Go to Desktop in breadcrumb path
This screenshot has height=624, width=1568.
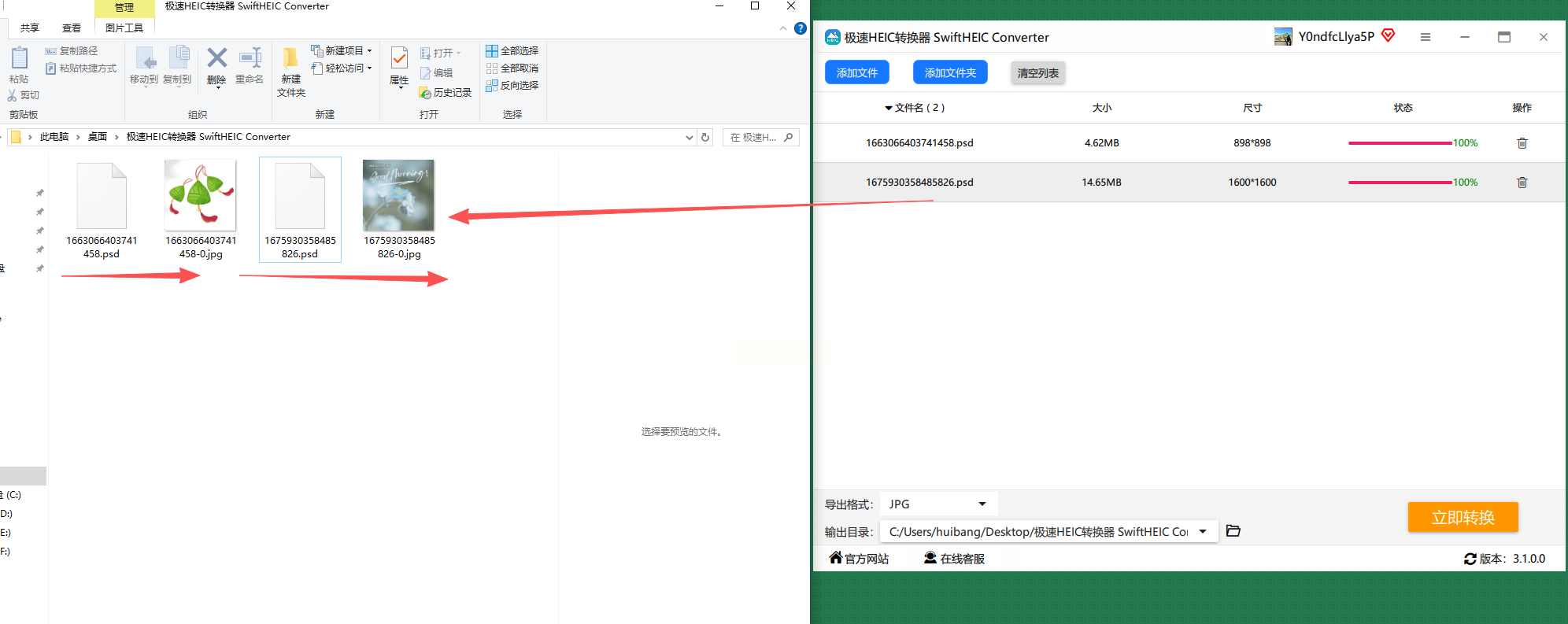coord(98,137)
